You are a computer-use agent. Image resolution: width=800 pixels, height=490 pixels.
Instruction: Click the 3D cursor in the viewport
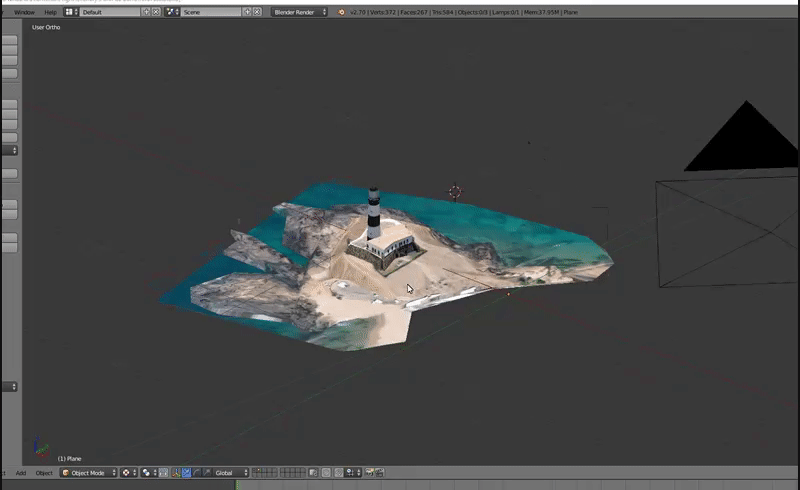[x=455, y=192]
